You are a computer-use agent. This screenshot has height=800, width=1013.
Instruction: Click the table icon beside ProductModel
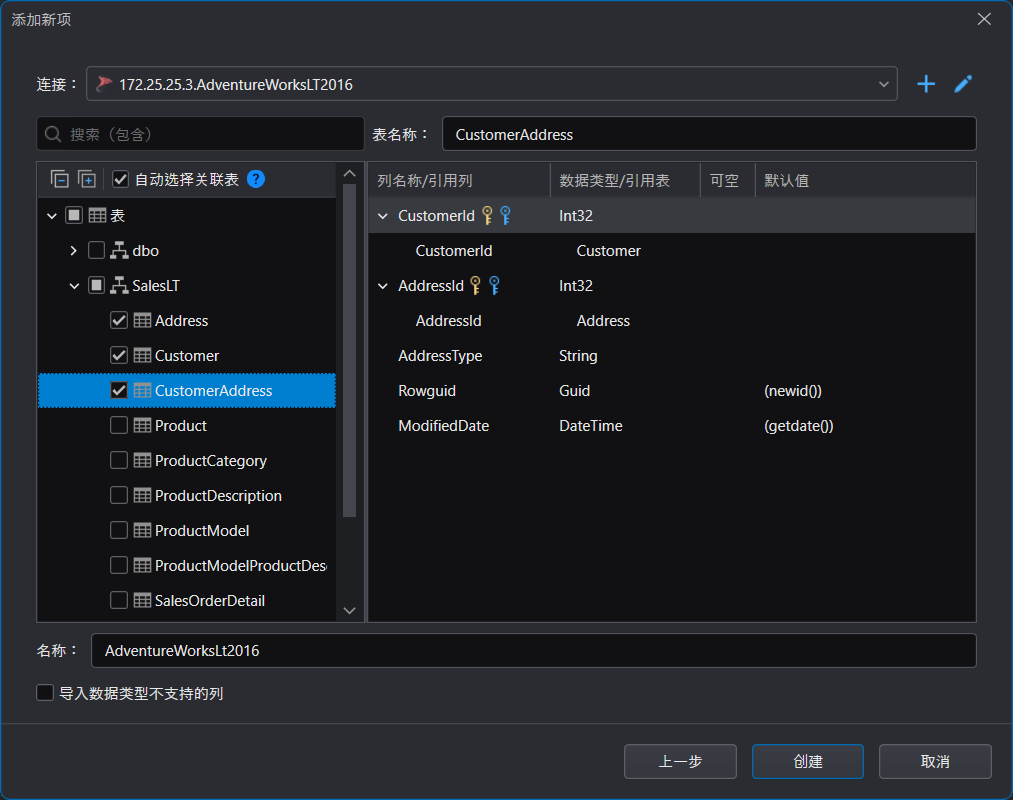tap(142, 531)
